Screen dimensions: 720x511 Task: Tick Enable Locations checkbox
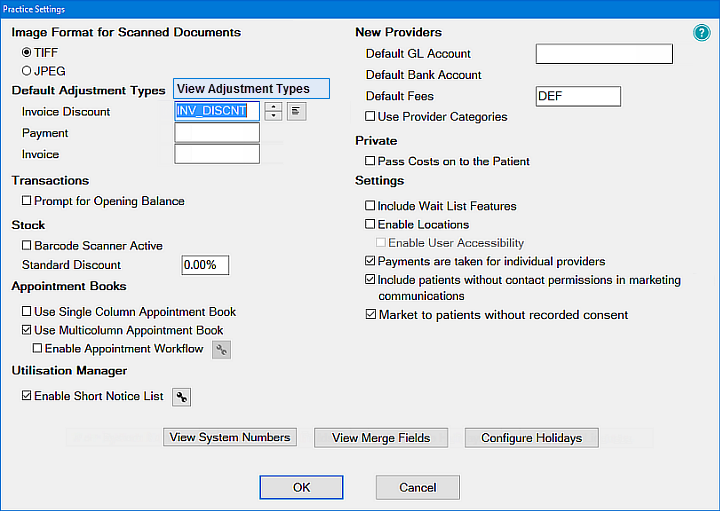(x=370, y=224)
